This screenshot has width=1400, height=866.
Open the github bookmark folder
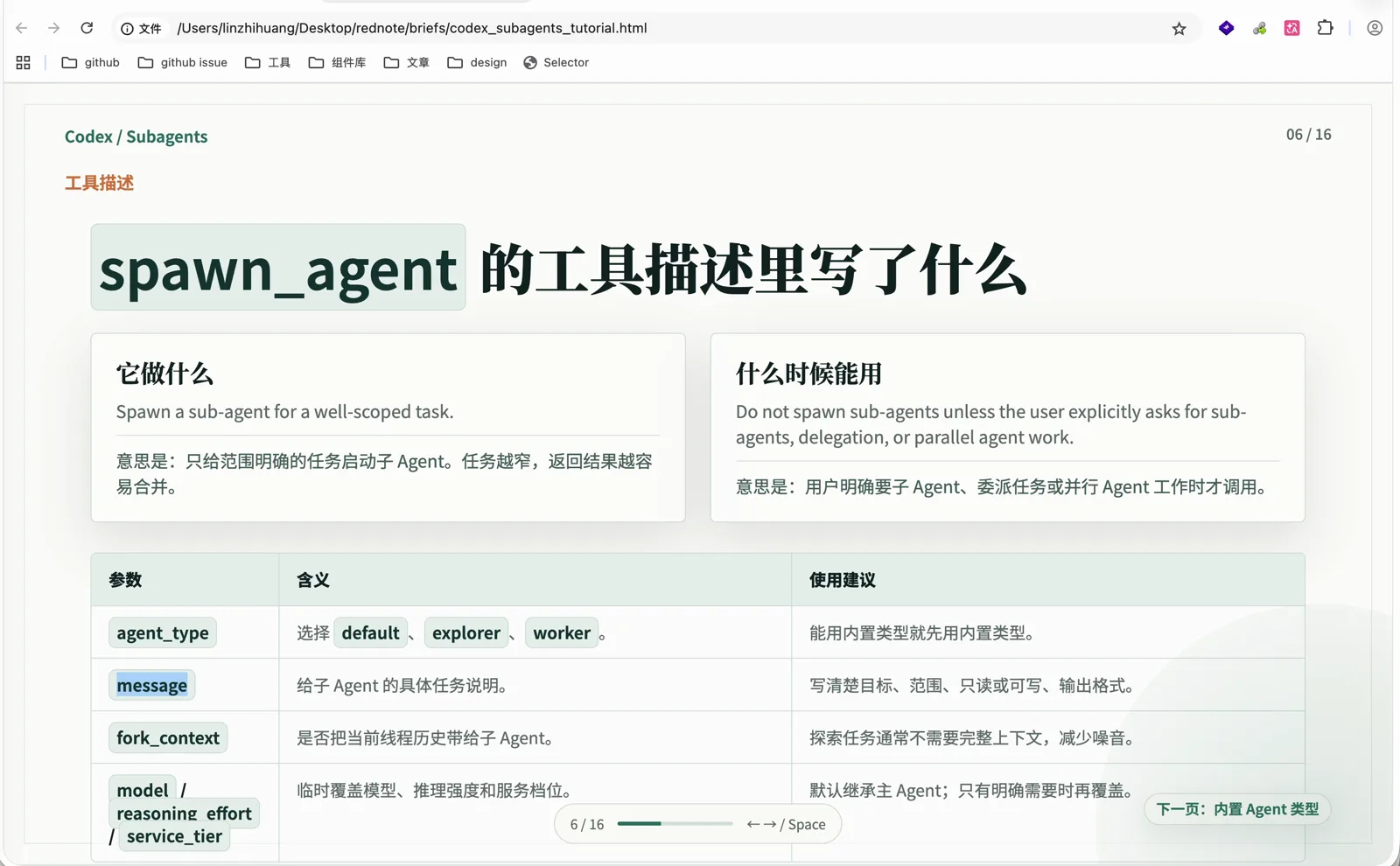[x=90, y=62]
